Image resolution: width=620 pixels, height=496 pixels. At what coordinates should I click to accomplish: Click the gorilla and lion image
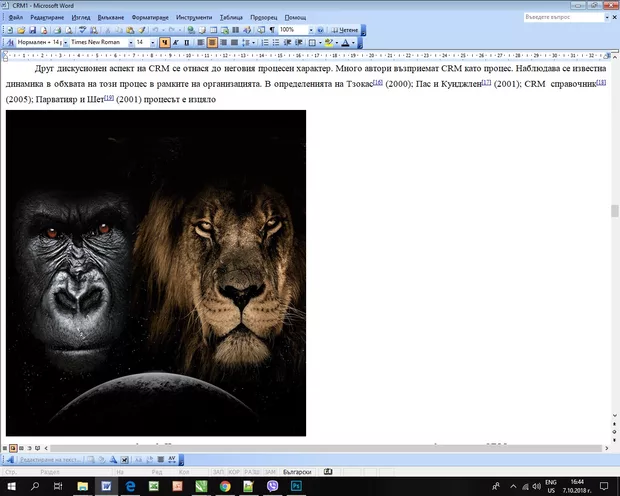[155, 272]
